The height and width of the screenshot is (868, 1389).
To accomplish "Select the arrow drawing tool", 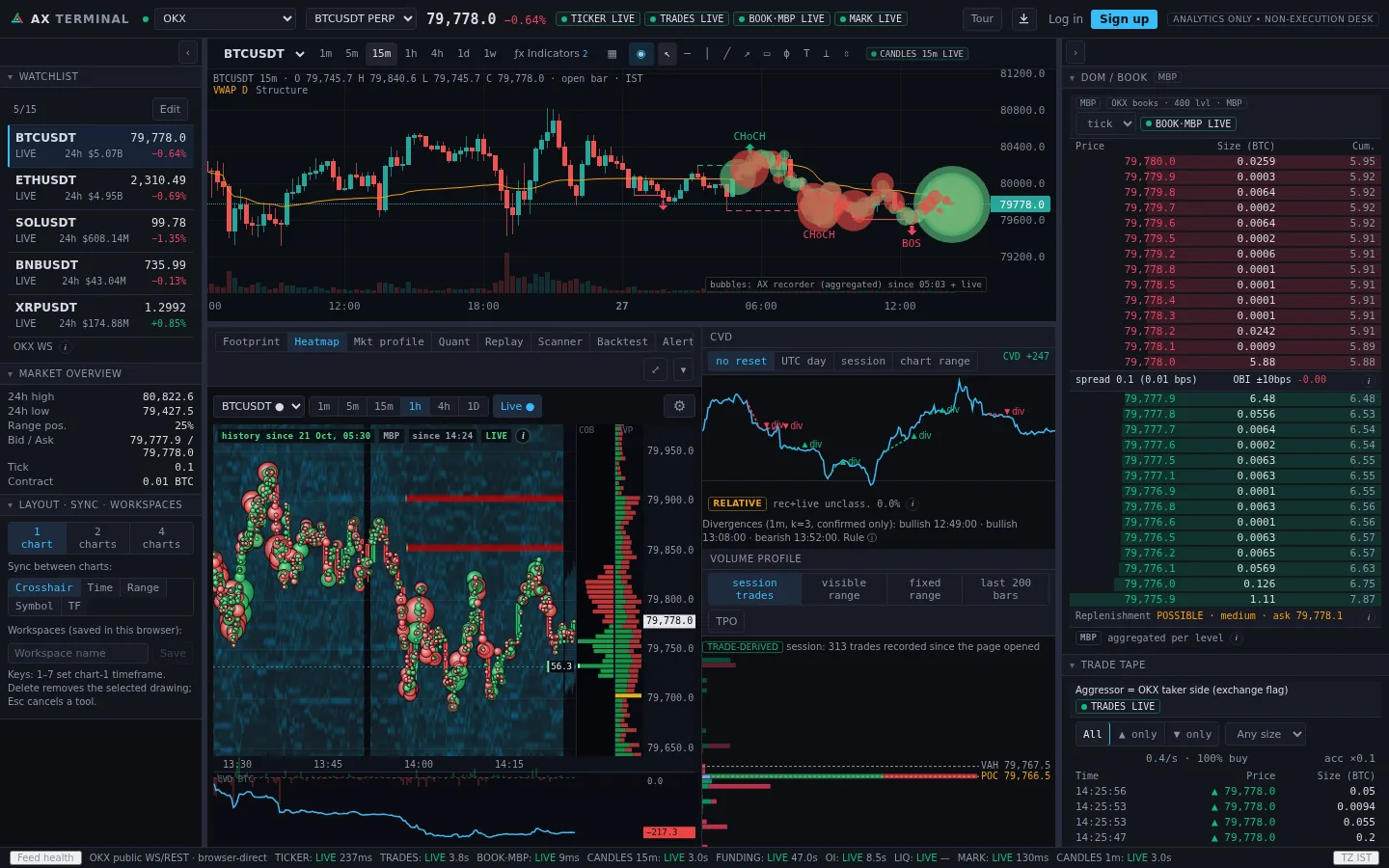I will point(747,54).
